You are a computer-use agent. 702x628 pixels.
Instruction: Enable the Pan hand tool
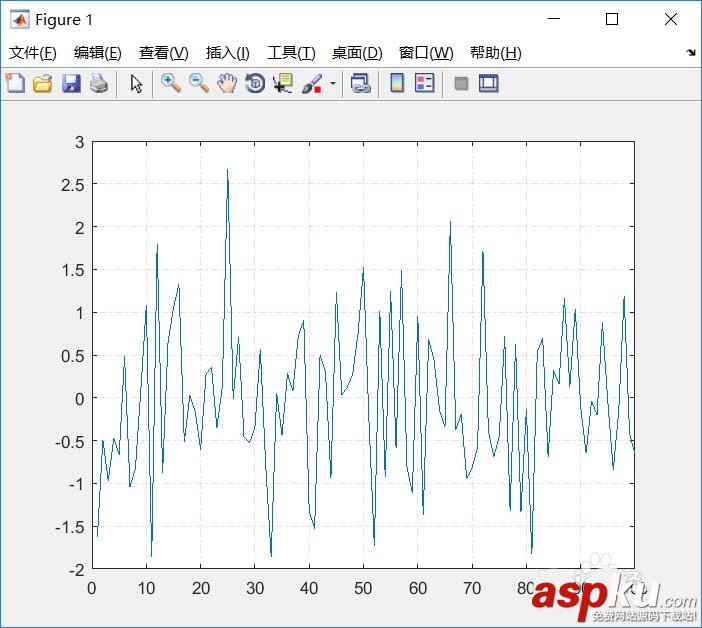click(x=227, y=83)
